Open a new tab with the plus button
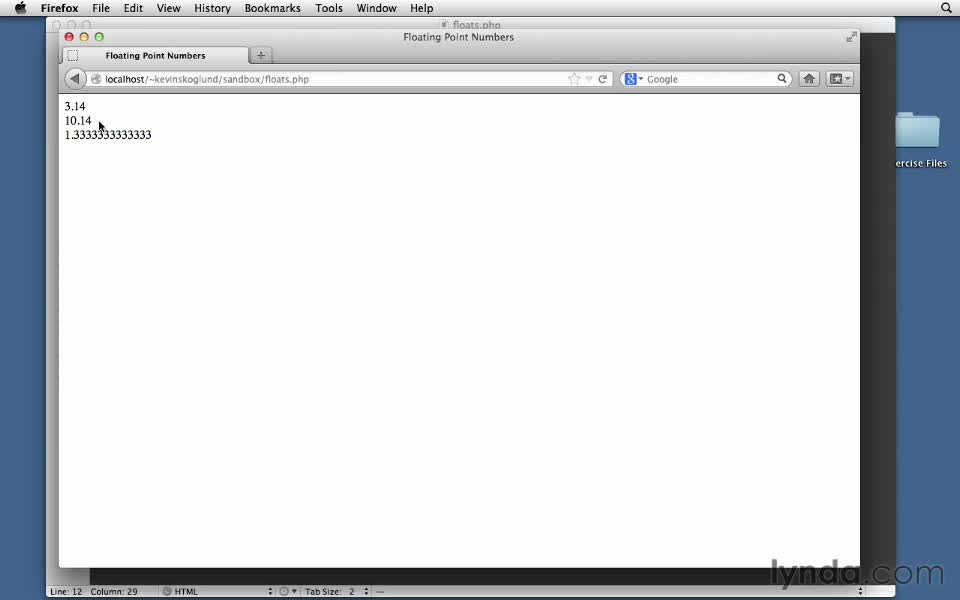Viewport: 960px width, 600px height. point(261,55)
